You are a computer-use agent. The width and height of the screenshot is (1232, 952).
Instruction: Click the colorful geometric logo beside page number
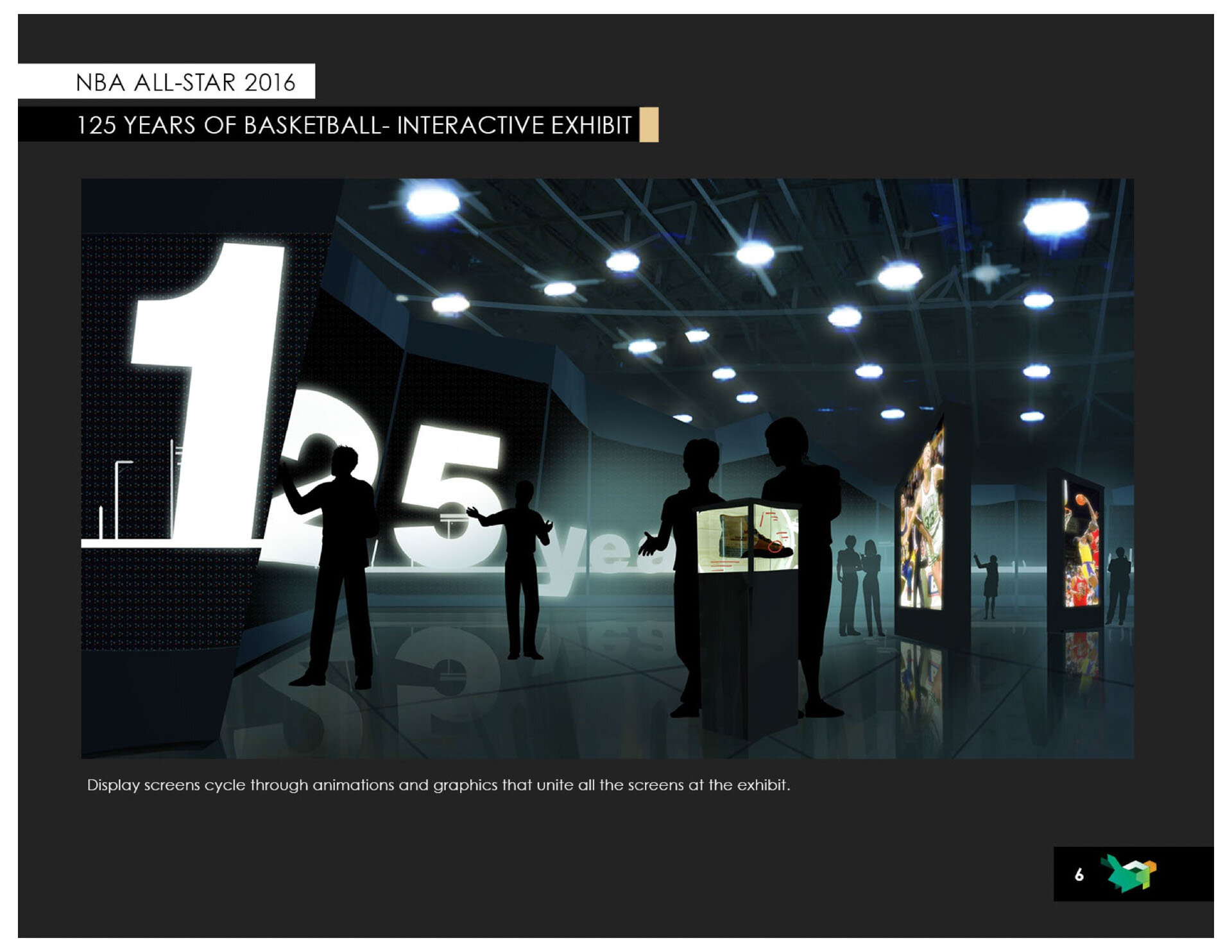click(x=1129, y=873)
